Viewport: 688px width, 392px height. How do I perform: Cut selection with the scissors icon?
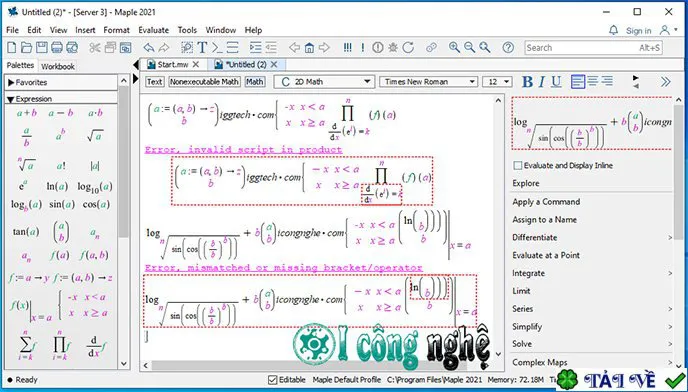pyautogui.click(x=95, y=47)
